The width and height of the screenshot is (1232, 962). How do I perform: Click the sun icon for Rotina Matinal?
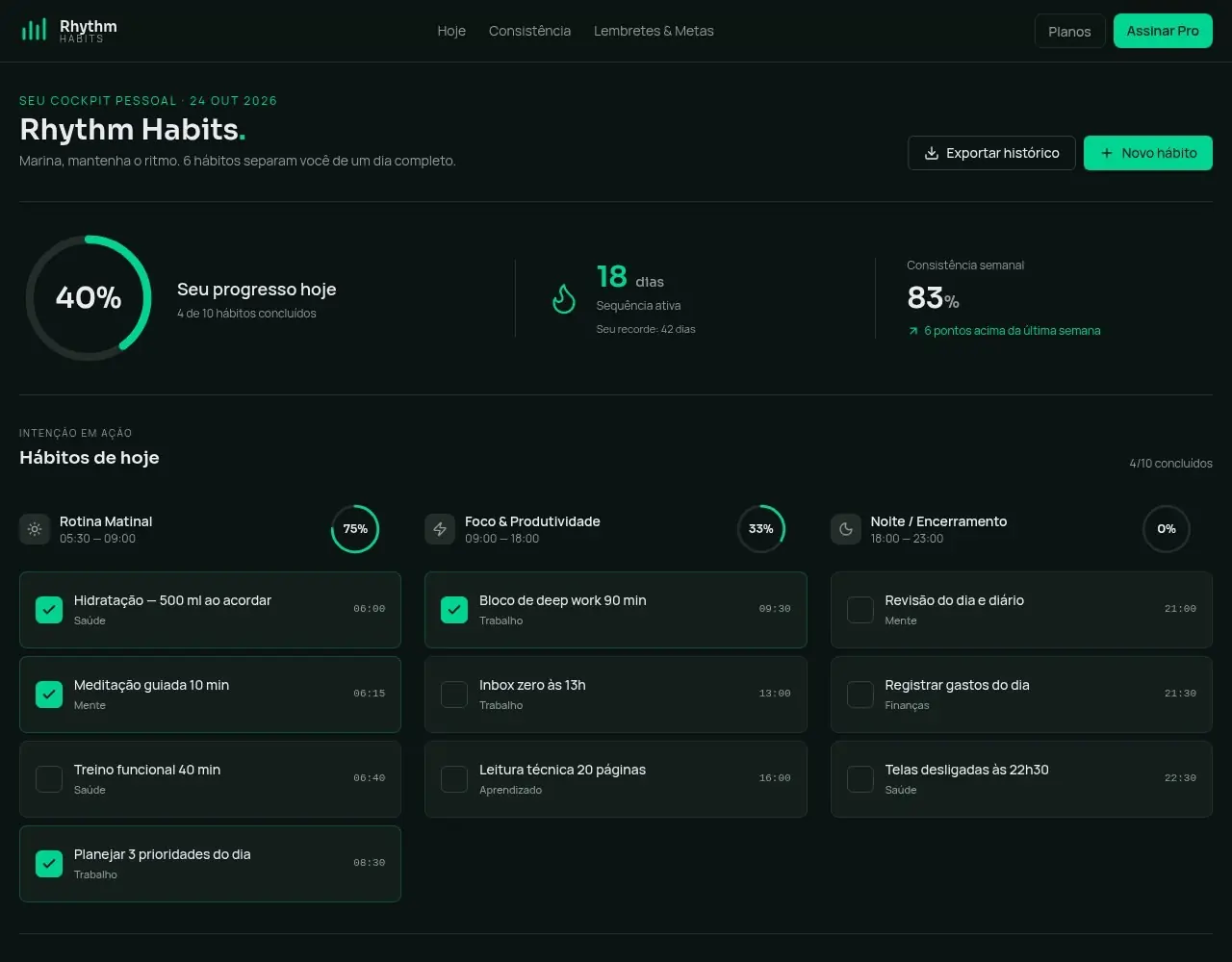coord(35,529)
